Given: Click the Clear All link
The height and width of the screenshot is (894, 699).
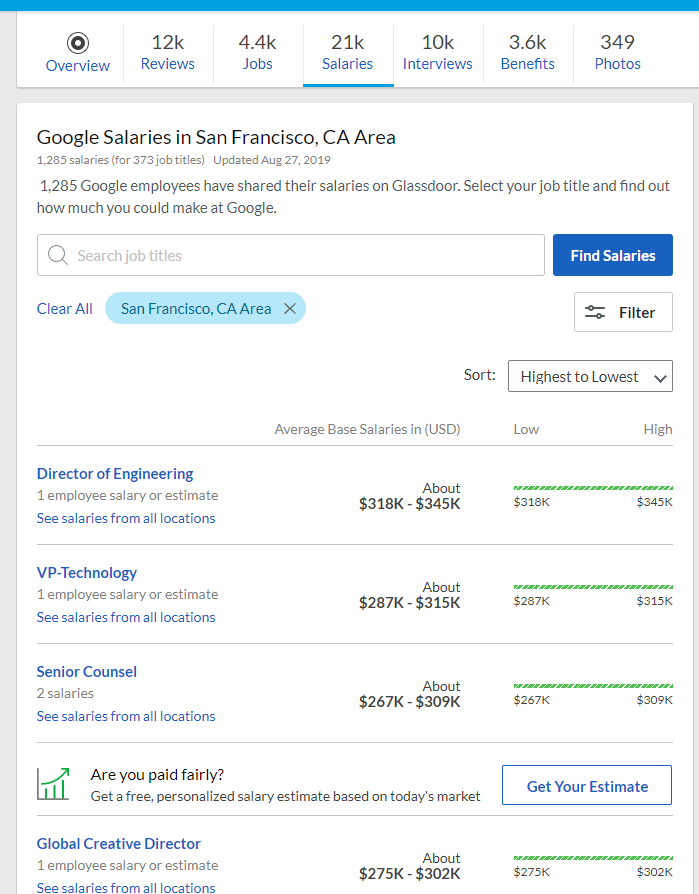Looking at the screenshot, I should coord(64,308).
